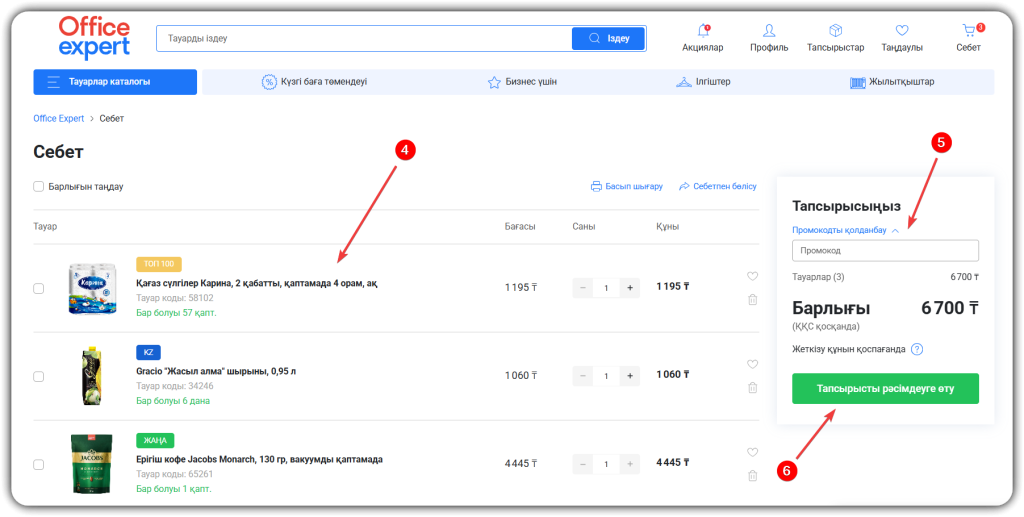Click the Jacobs coffee product thumbnail
This screenshot has width=1024, height=517.
91,464
